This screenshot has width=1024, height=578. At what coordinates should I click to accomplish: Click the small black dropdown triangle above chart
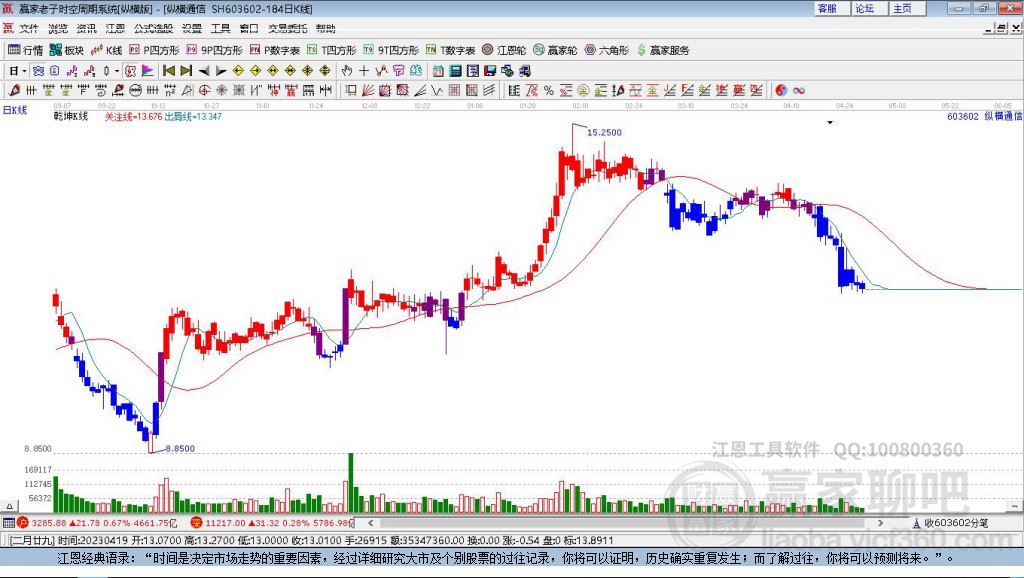pyautogui.click(x=830, y=123)
